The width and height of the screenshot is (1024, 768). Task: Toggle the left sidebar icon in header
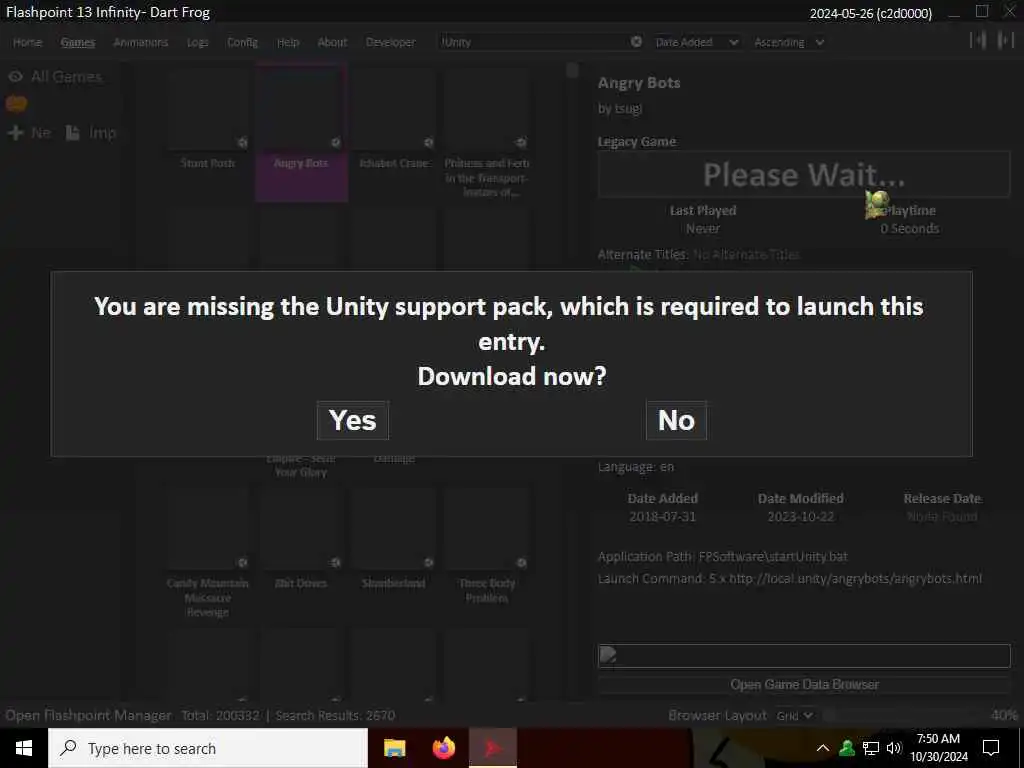[978, 40]
